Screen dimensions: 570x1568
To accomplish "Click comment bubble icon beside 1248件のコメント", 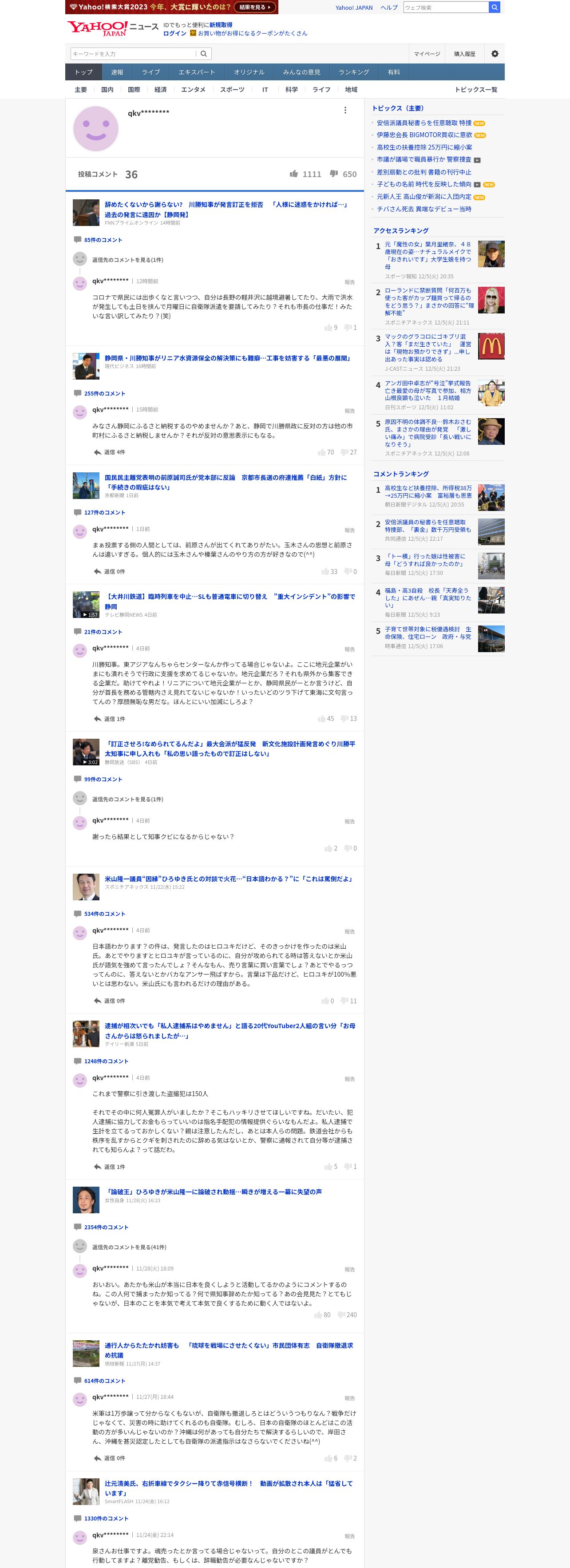I will pos(77,1061).
